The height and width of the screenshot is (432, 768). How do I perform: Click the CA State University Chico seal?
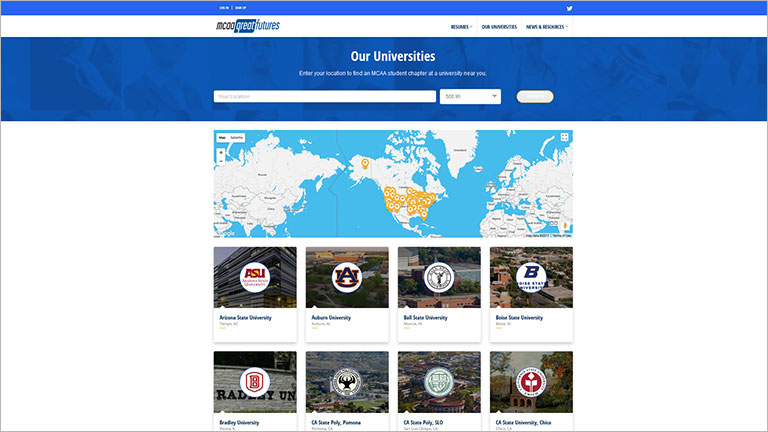[x=531, y=382]
